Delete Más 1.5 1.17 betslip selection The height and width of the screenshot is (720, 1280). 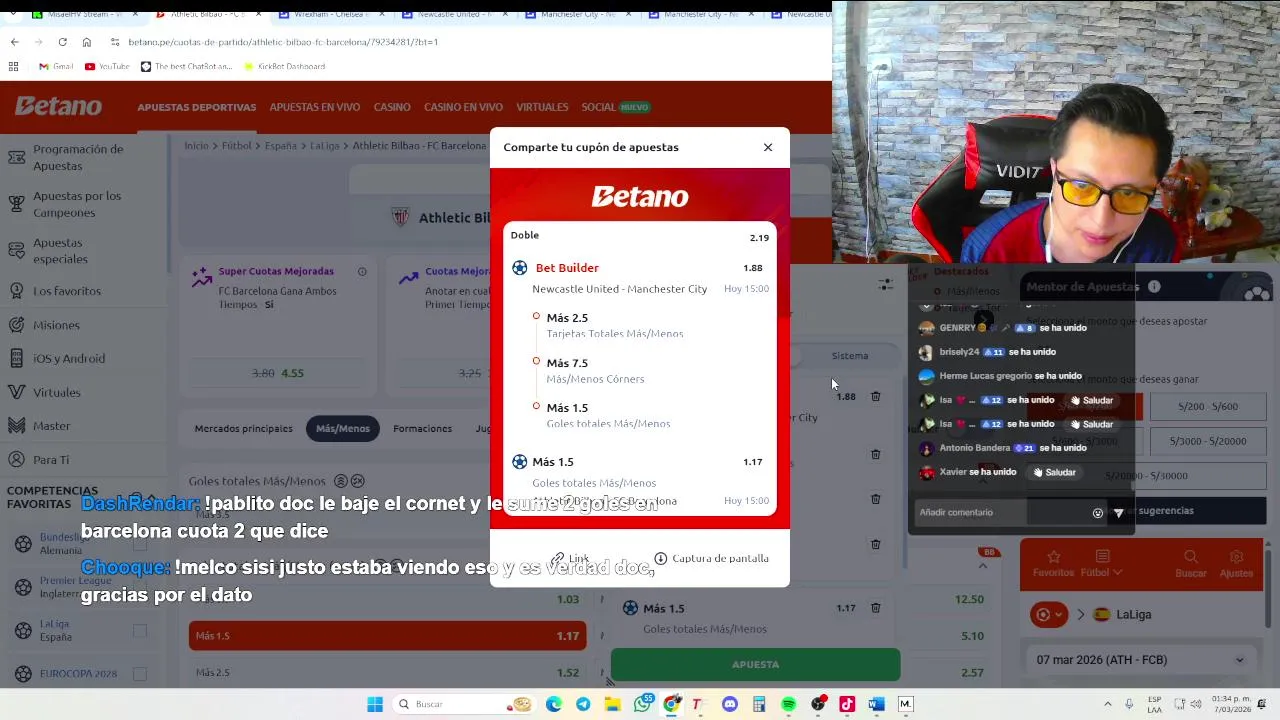(x=875, y=608)
